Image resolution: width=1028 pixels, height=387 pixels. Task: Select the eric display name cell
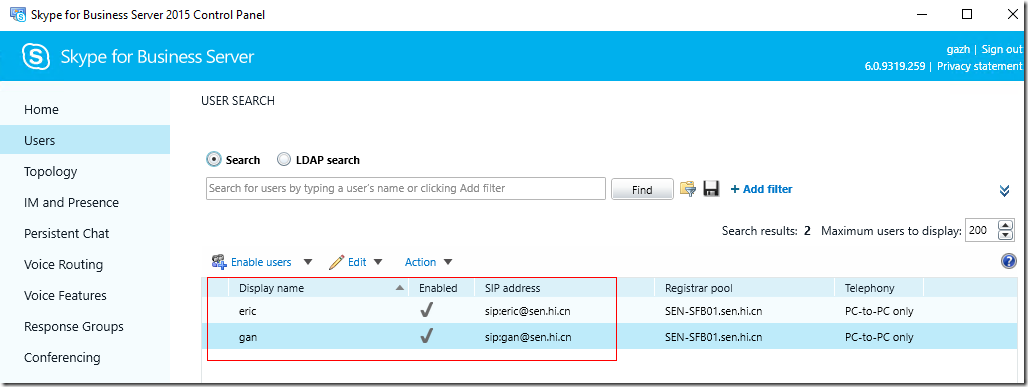point(248,311)
